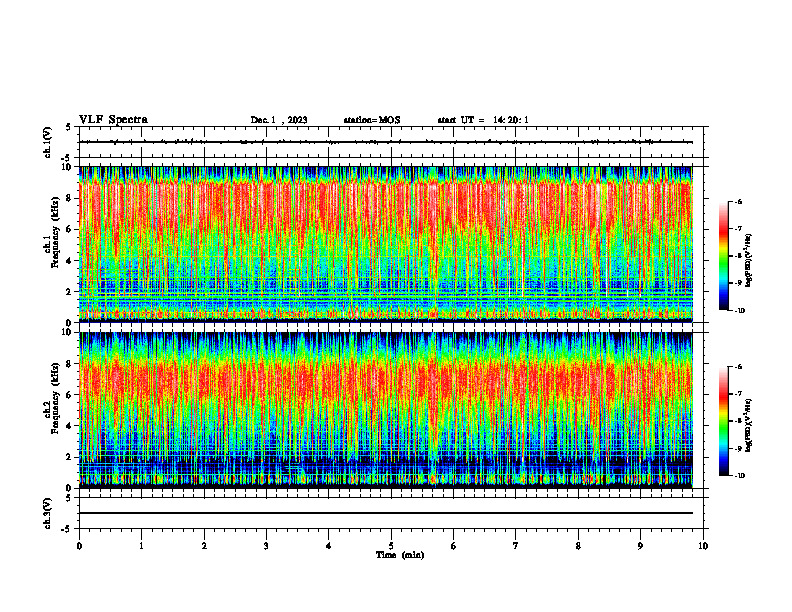Viewport: 792px width, 612px height.
Task: Click the time axis tick label "2"
Action: coord(204,546)
